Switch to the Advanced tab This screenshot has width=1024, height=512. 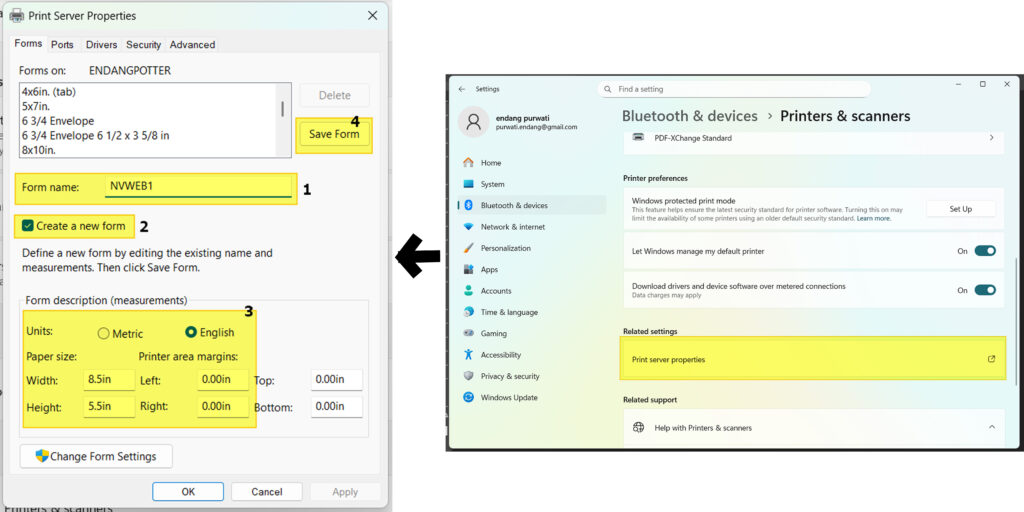(x=192, y=45)
